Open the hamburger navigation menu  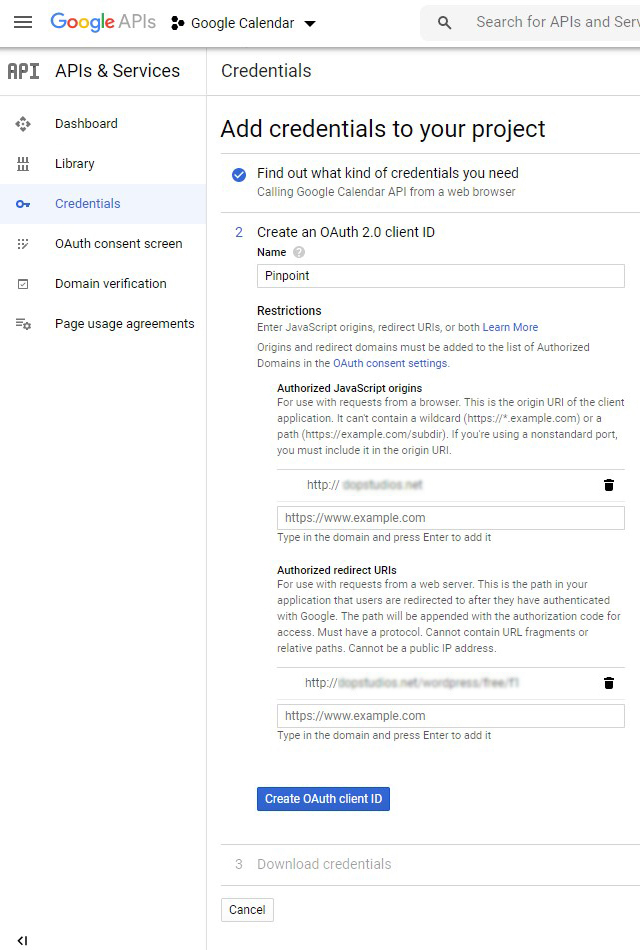(x=22, y=22)
